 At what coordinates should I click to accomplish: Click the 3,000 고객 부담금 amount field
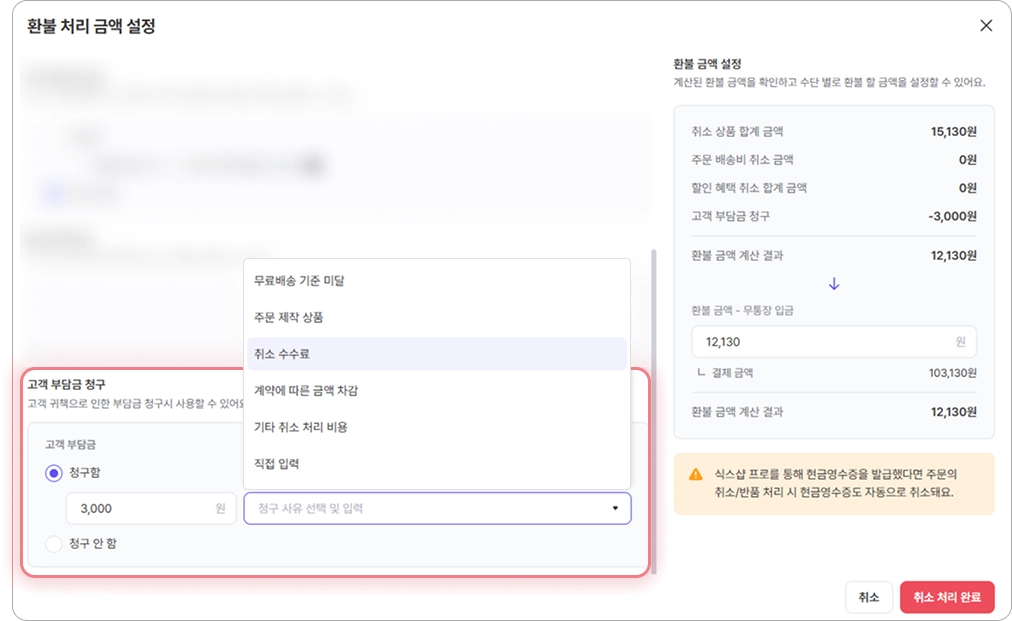[151, 509]
